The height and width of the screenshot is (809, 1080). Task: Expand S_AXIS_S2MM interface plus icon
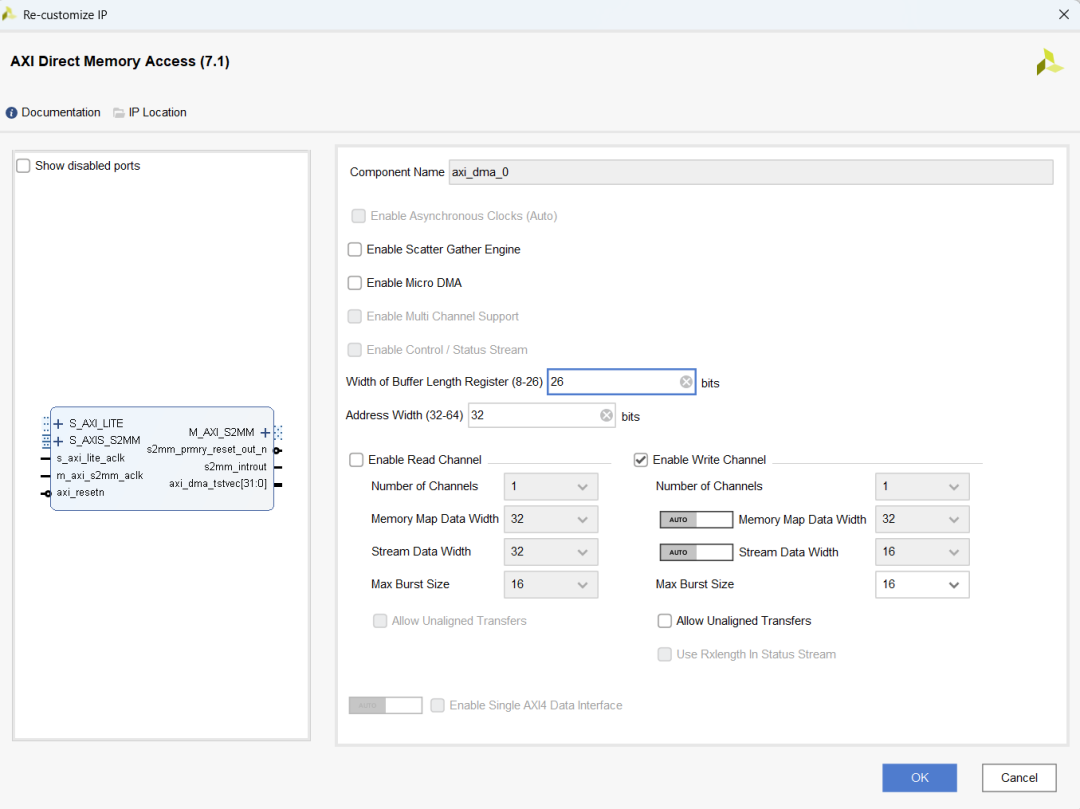[59, 441]
